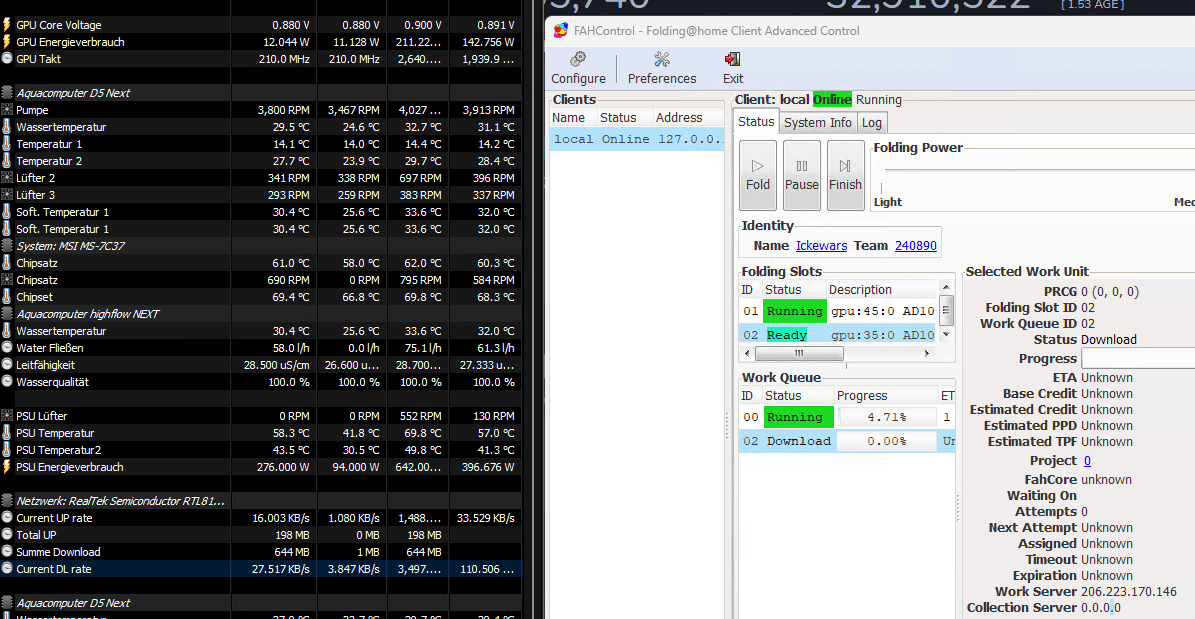
Task: Click the PSU Energieverbrauch lightning icon
Action: pos(8,467)
